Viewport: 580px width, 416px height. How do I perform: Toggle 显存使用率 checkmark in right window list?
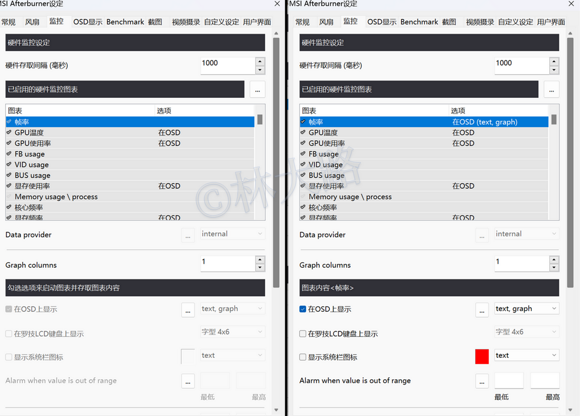tap(303, 186)
